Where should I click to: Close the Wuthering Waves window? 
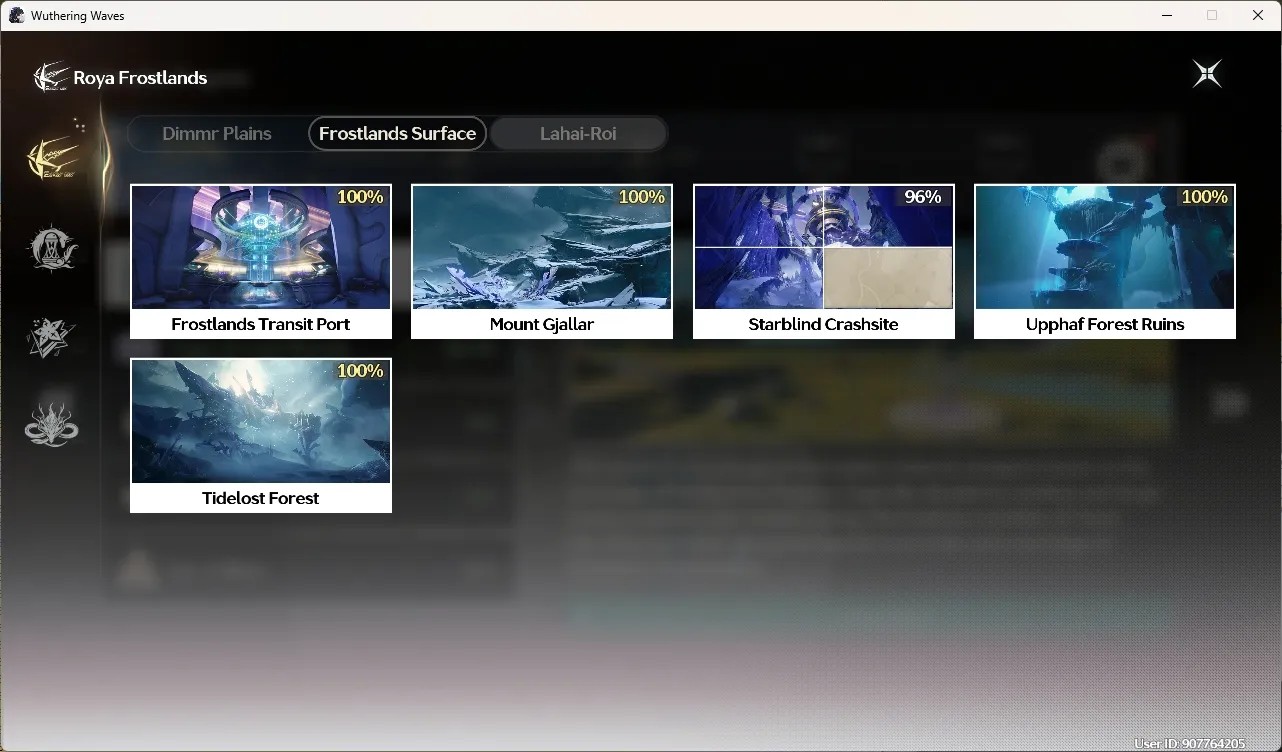click(x=1258, y=15)
